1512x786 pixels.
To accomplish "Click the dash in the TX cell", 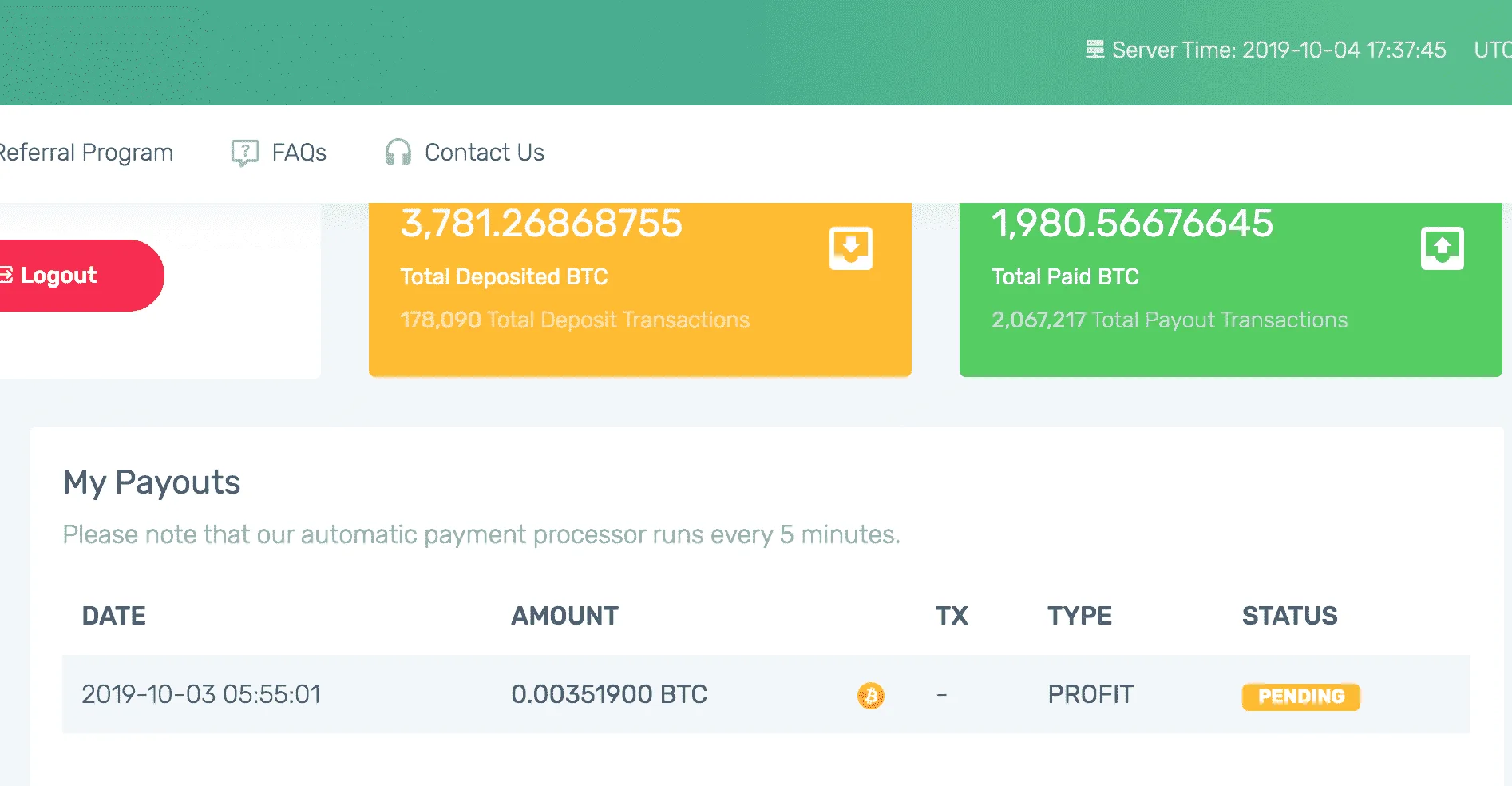I will click(942, 695).
